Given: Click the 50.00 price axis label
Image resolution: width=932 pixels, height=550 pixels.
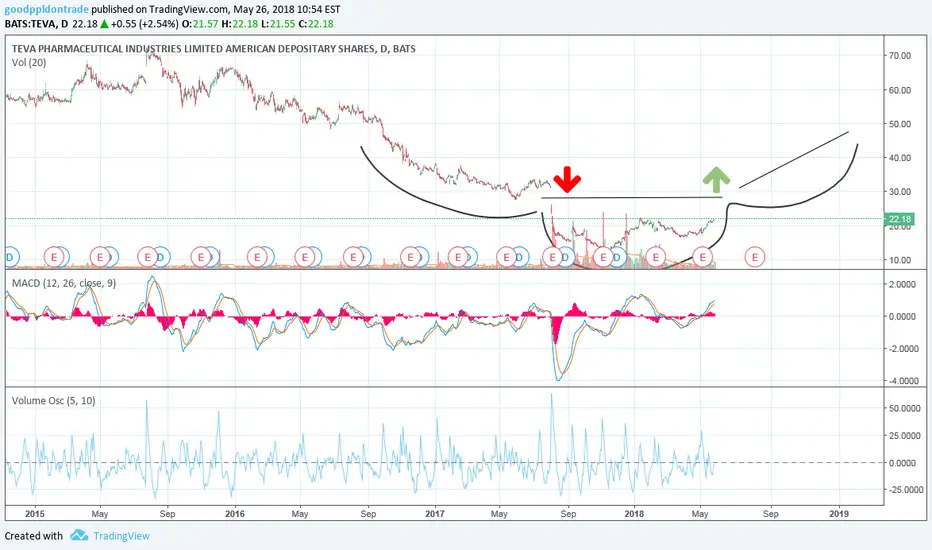Looking at the screenshot, I should coord(900,124).
